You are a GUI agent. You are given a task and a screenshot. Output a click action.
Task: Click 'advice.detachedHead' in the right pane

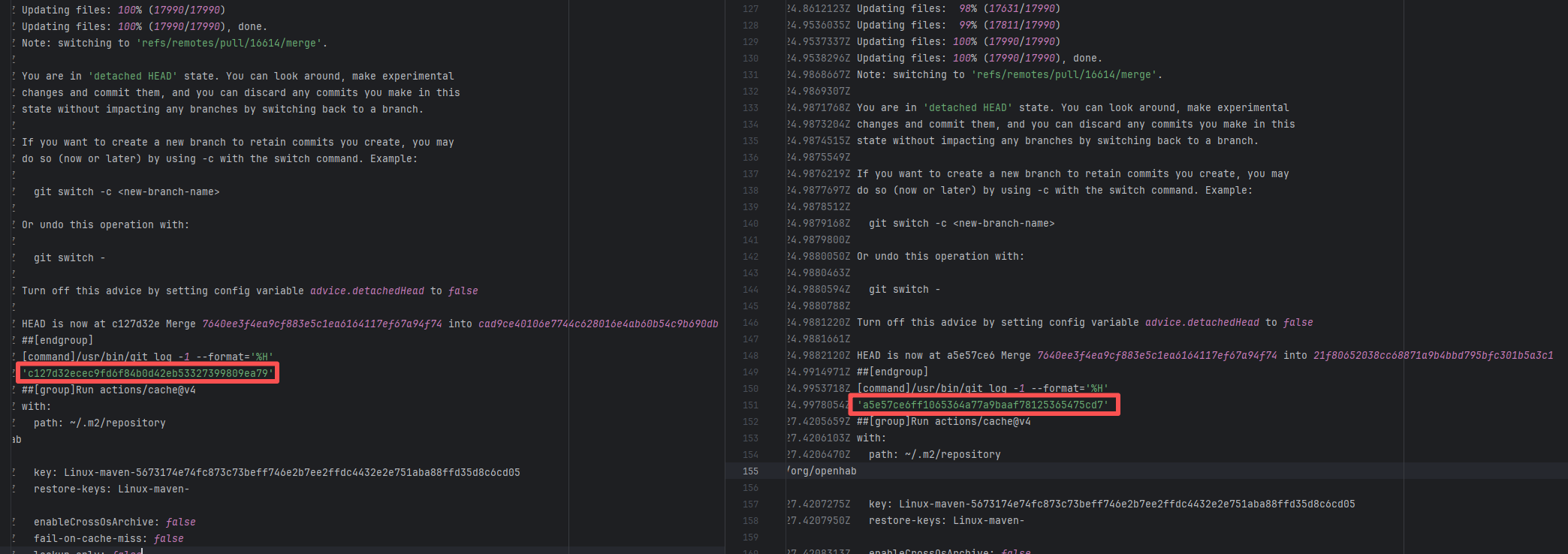pyautogui.click(x=1202, y=322)
